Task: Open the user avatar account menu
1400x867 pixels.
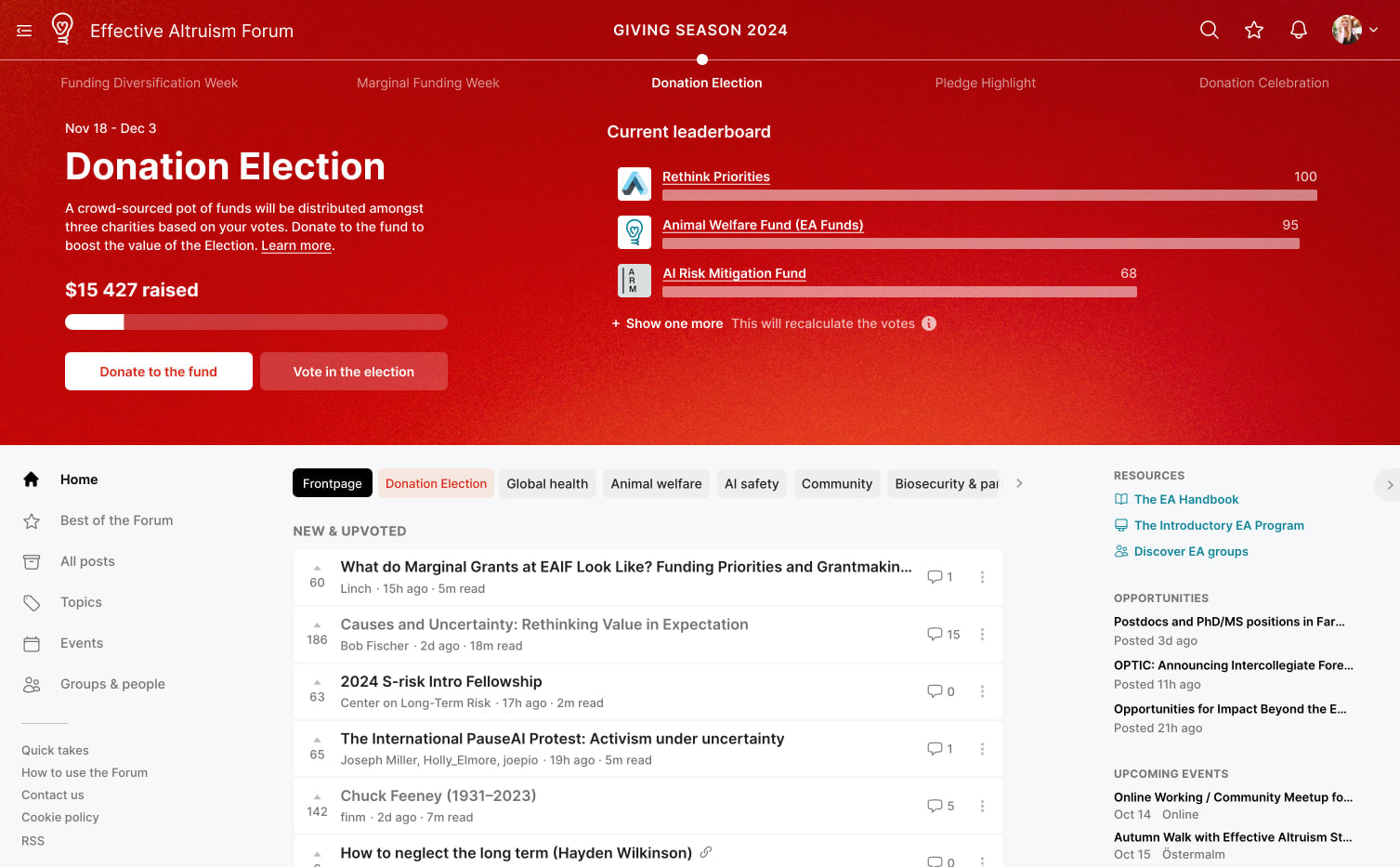Action: pyautogui.click(x=1354, y=30)
